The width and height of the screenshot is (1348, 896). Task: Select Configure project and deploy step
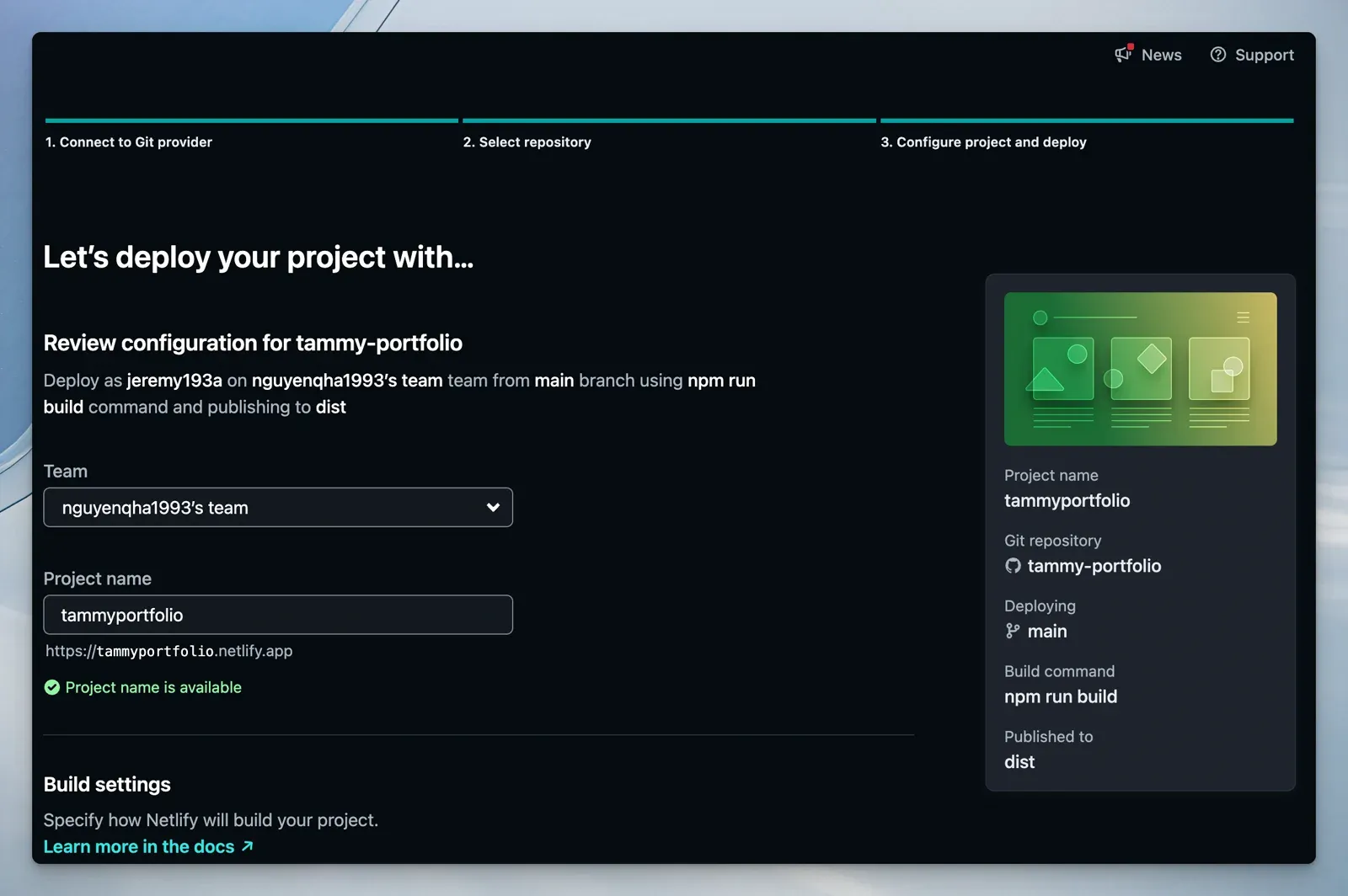983,142
